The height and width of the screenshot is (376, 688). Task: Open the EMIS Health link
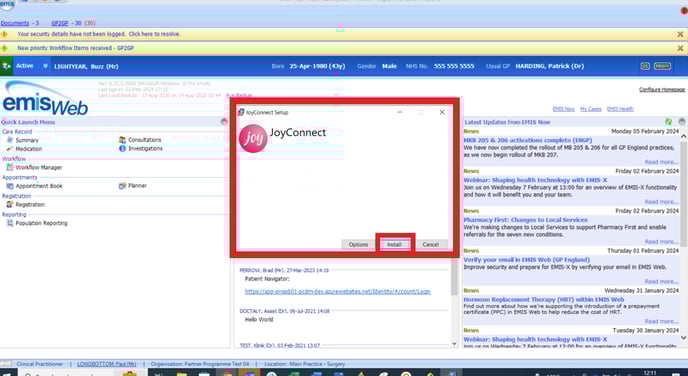point(620,109)
